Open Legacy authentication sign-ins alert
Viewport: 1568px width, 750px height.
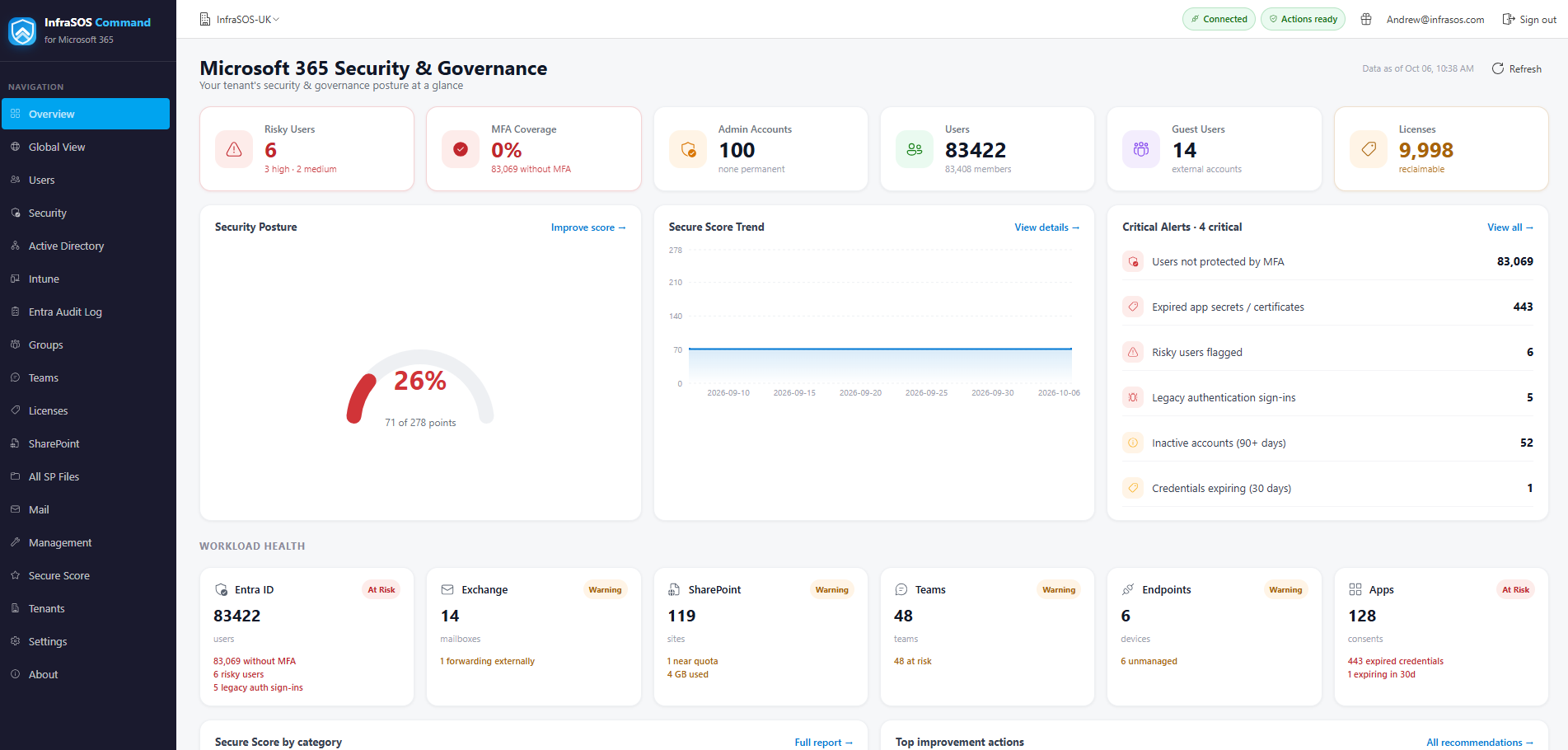(x=1327, y=397)
